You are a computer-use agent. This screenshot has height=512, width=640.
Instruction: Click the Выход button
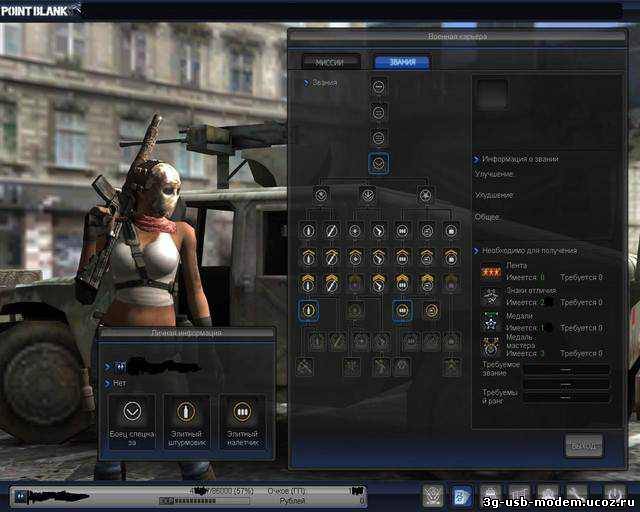coord(584,445)
